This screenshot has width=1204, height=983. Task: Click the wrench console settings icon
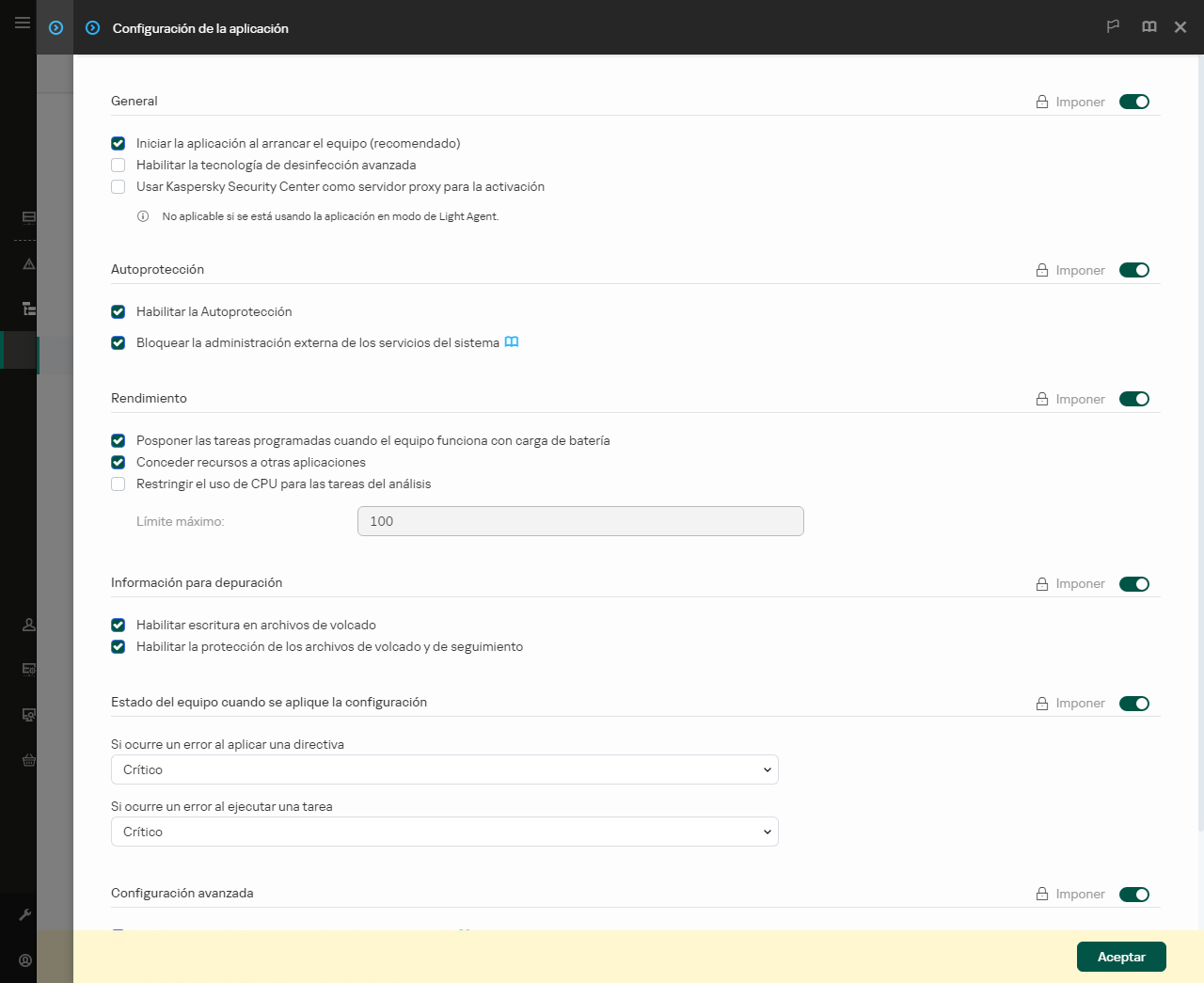(x=27, y=913)
